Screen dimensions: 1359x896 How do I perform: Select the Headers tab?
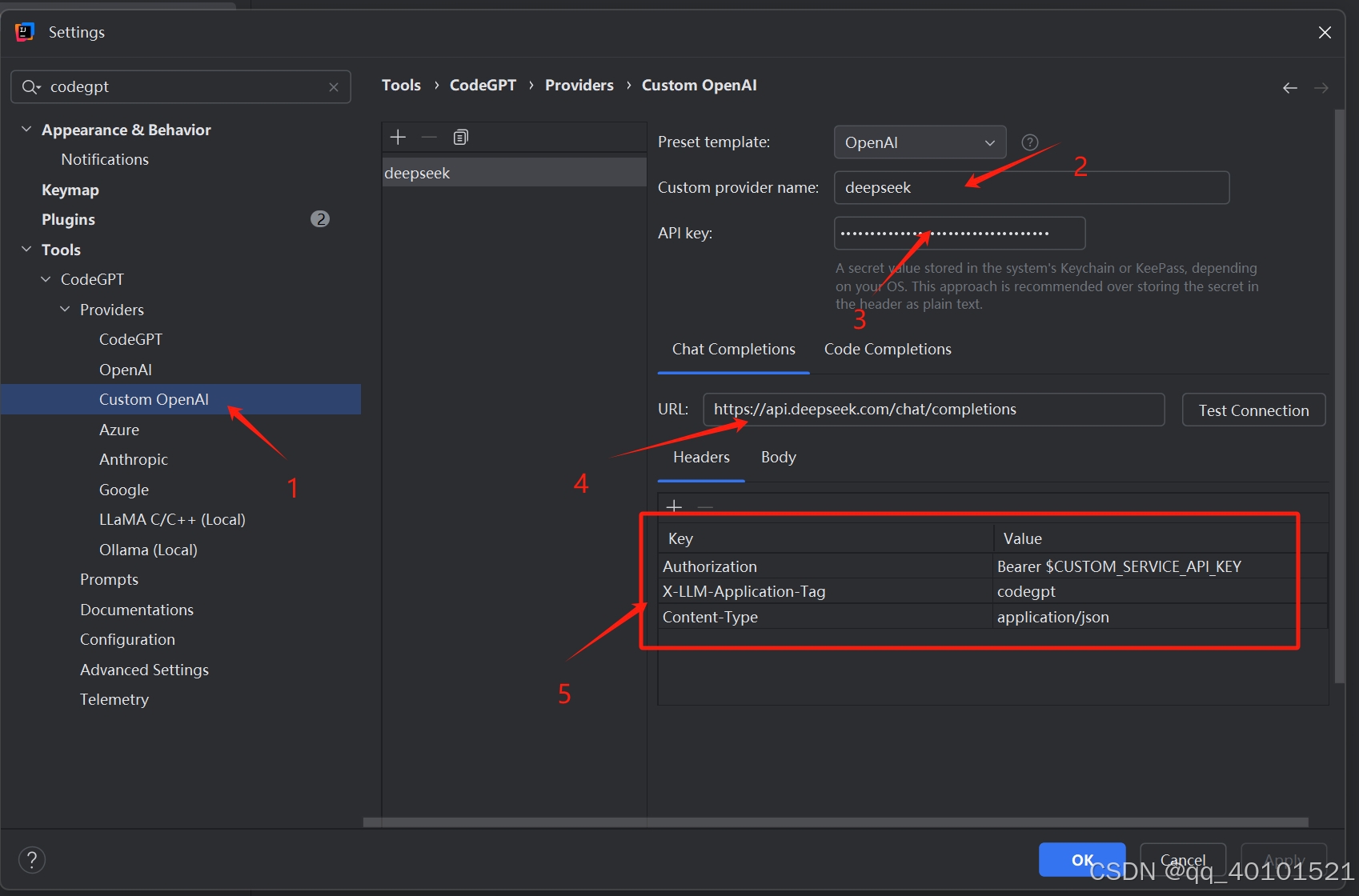(x=701, y=458)
